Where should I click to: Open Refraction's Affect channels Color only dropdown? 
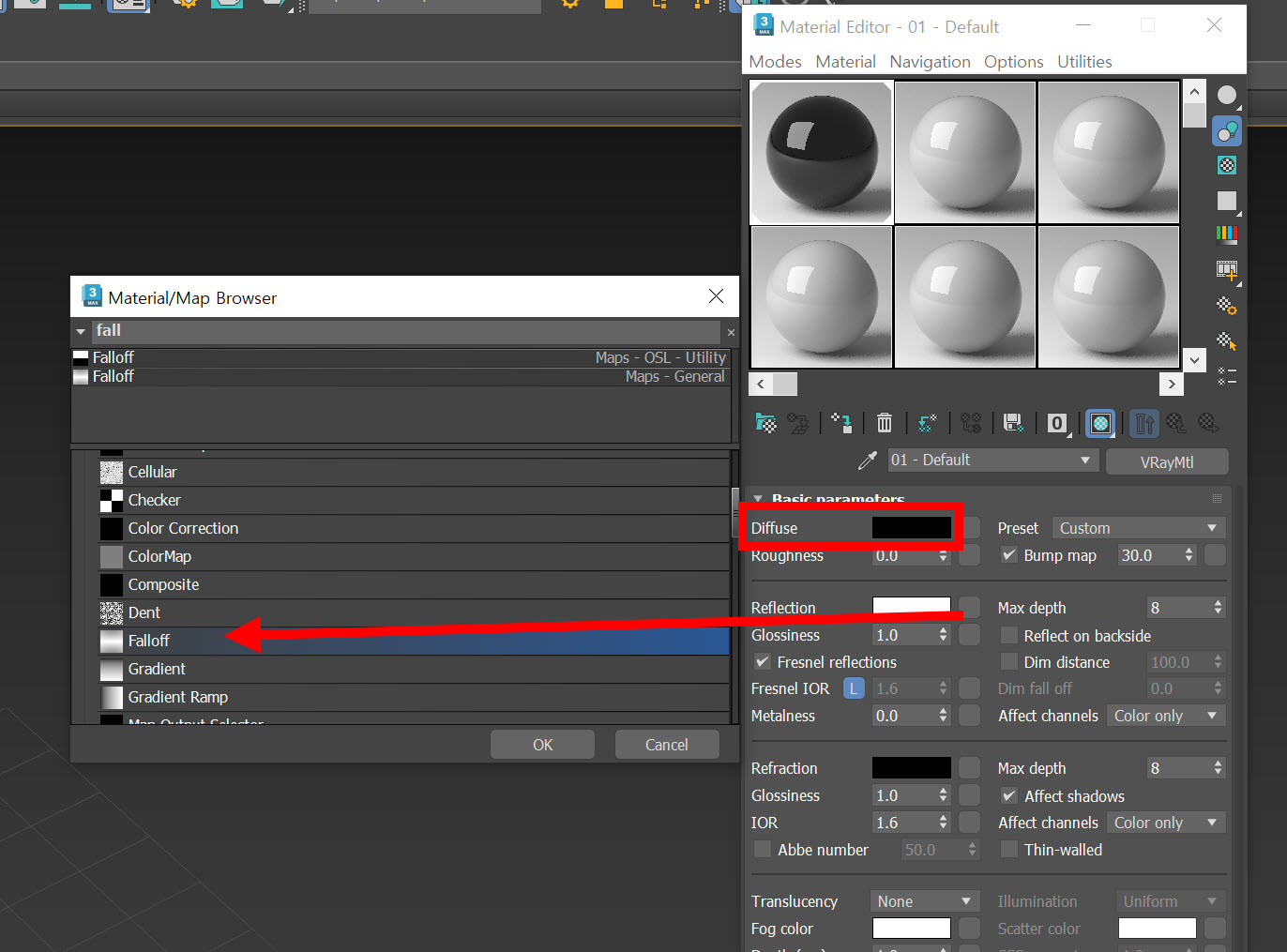pos(1166,823)
